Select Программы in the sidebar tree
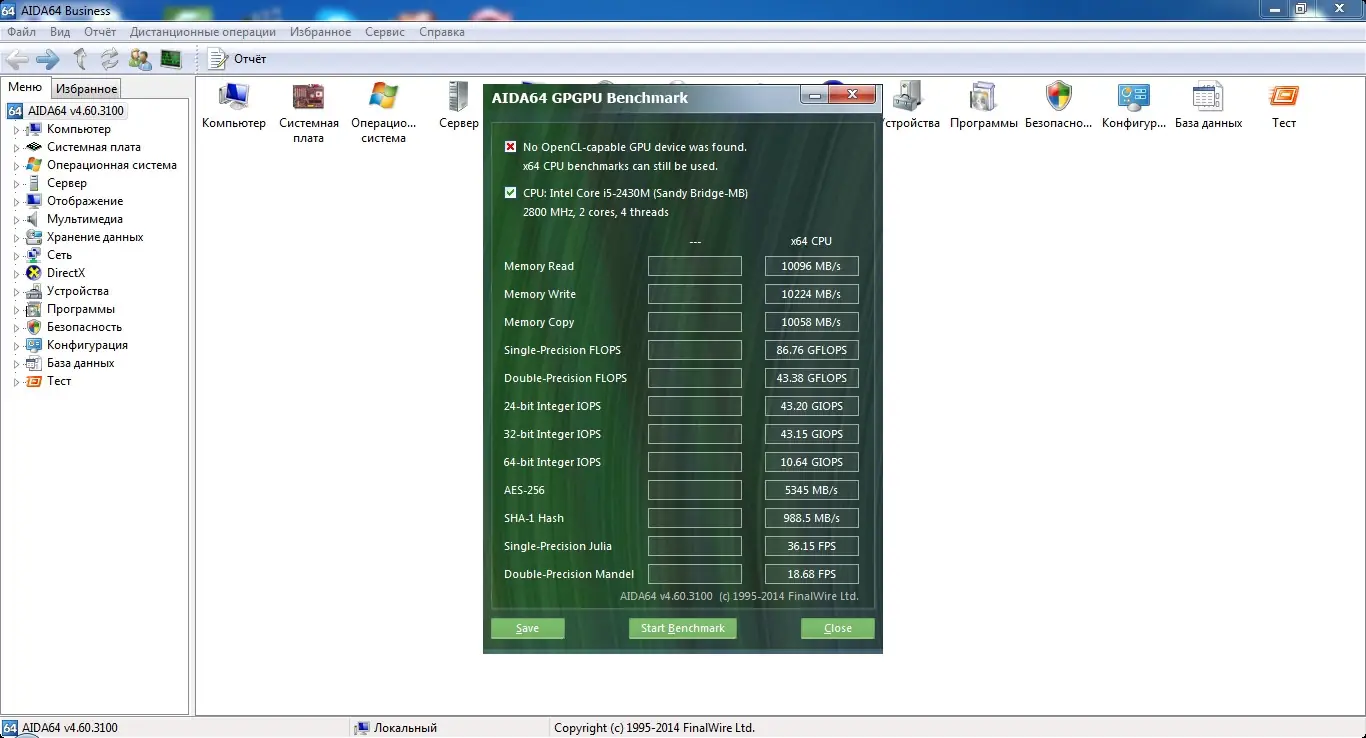The image size is (1366, 738). click(80, 309)
